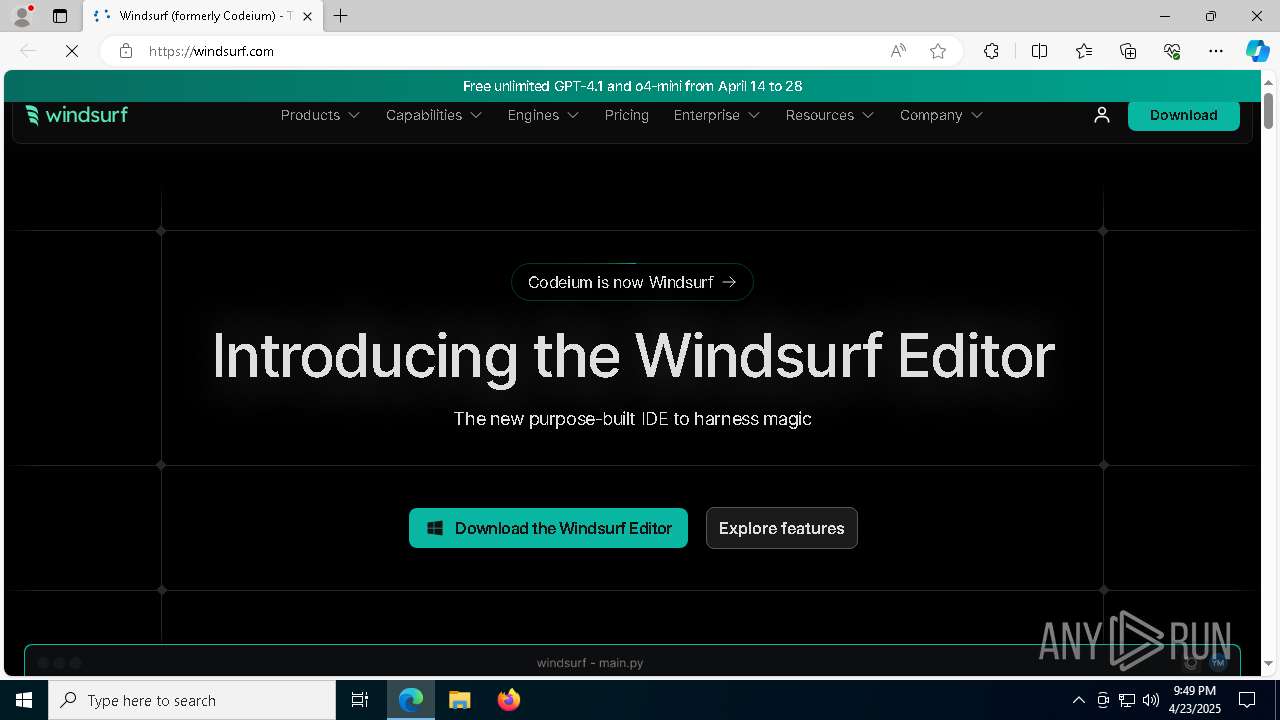
Task: Follow the Codeium is now Windsurf link
Action: [632, 282]
